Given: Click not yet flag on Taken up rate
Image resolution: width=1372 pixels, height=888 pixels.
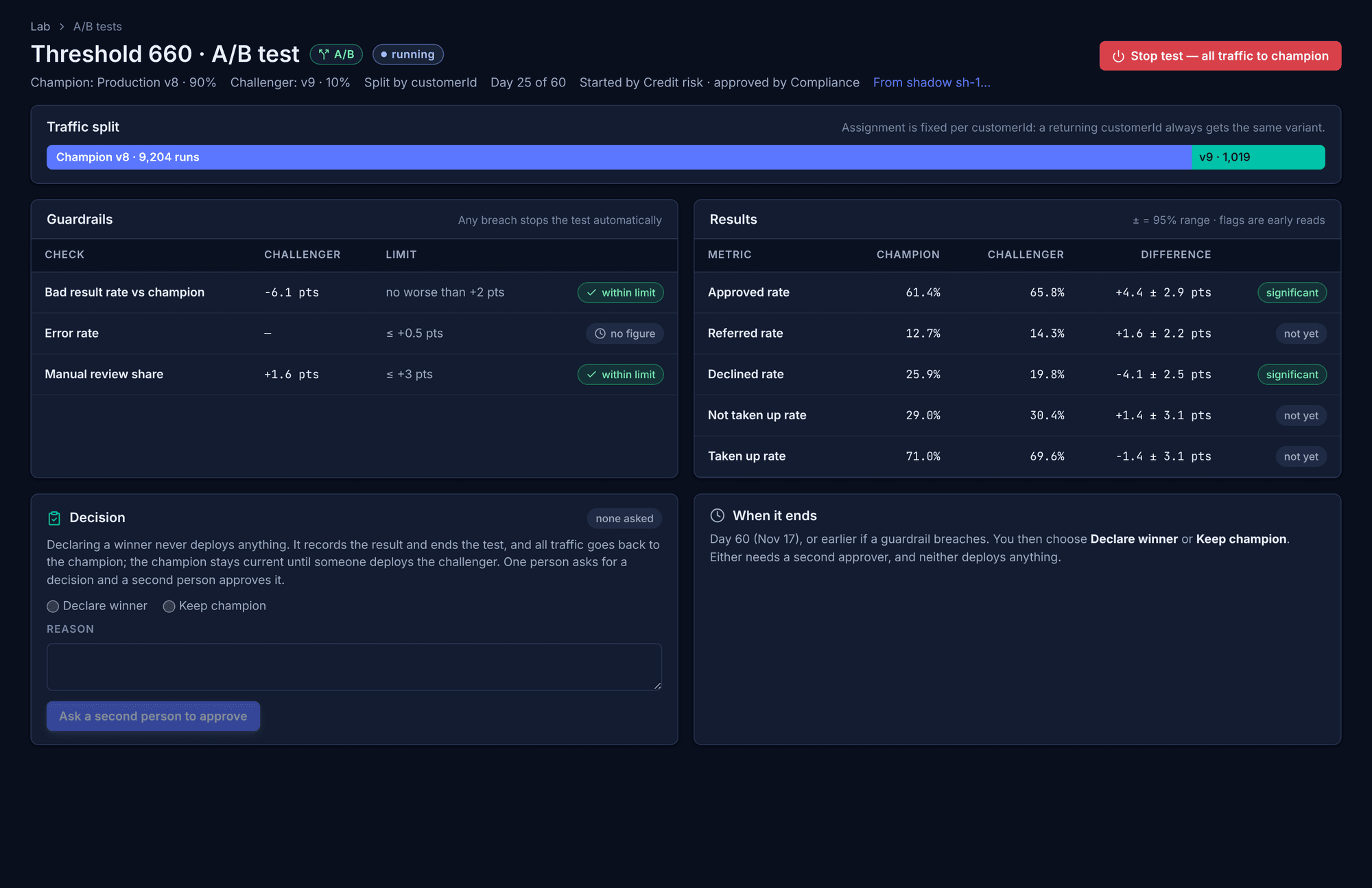Looking at the screenshot, I should coord(1301,456).
